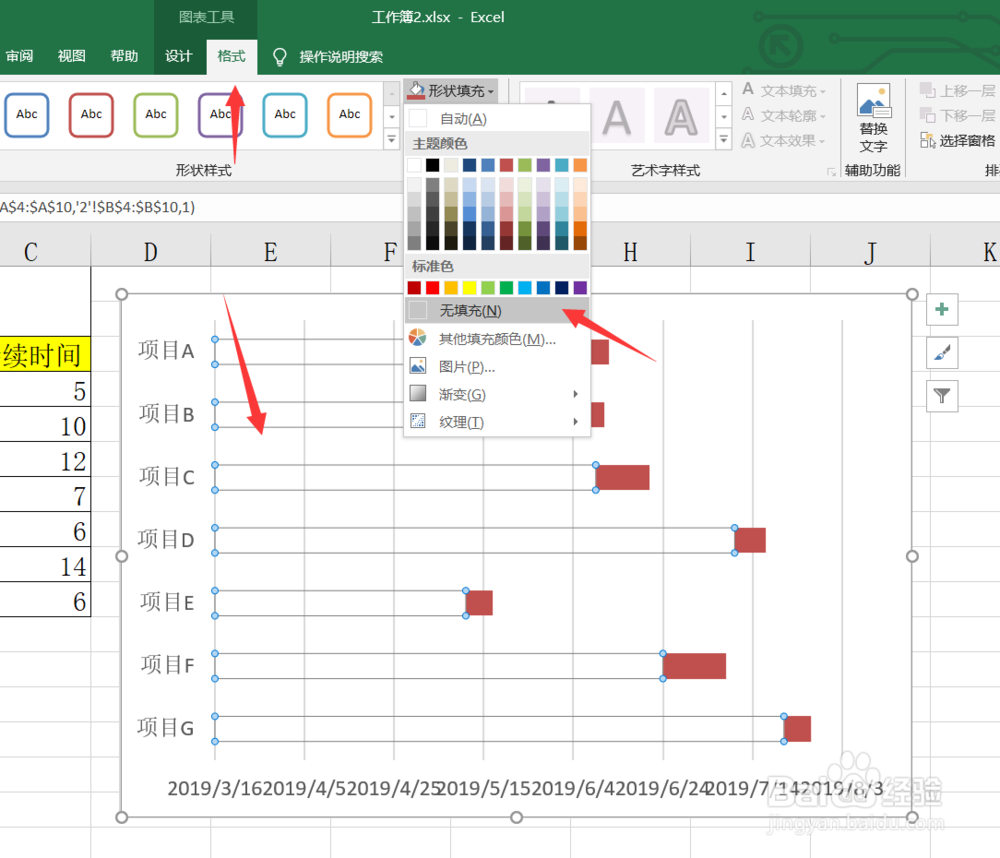Viewport: 1000px width, 858px height.
Task: Click the yellow 续时间 header cell
Action: [45, 355]
